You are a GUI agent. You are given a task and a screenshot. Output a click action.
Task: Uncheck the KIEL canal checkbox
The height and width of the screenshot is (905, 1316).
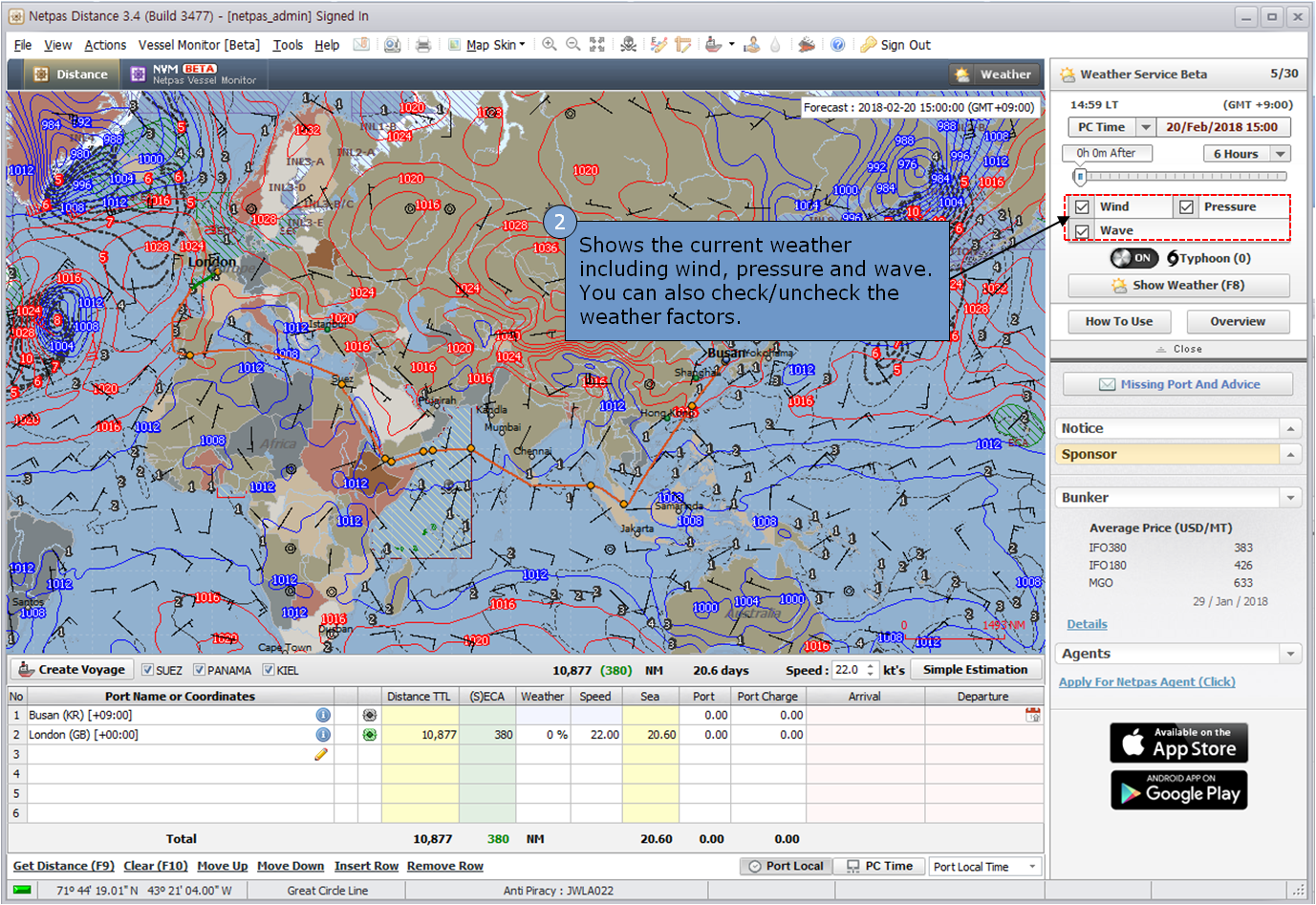[269, 670]
